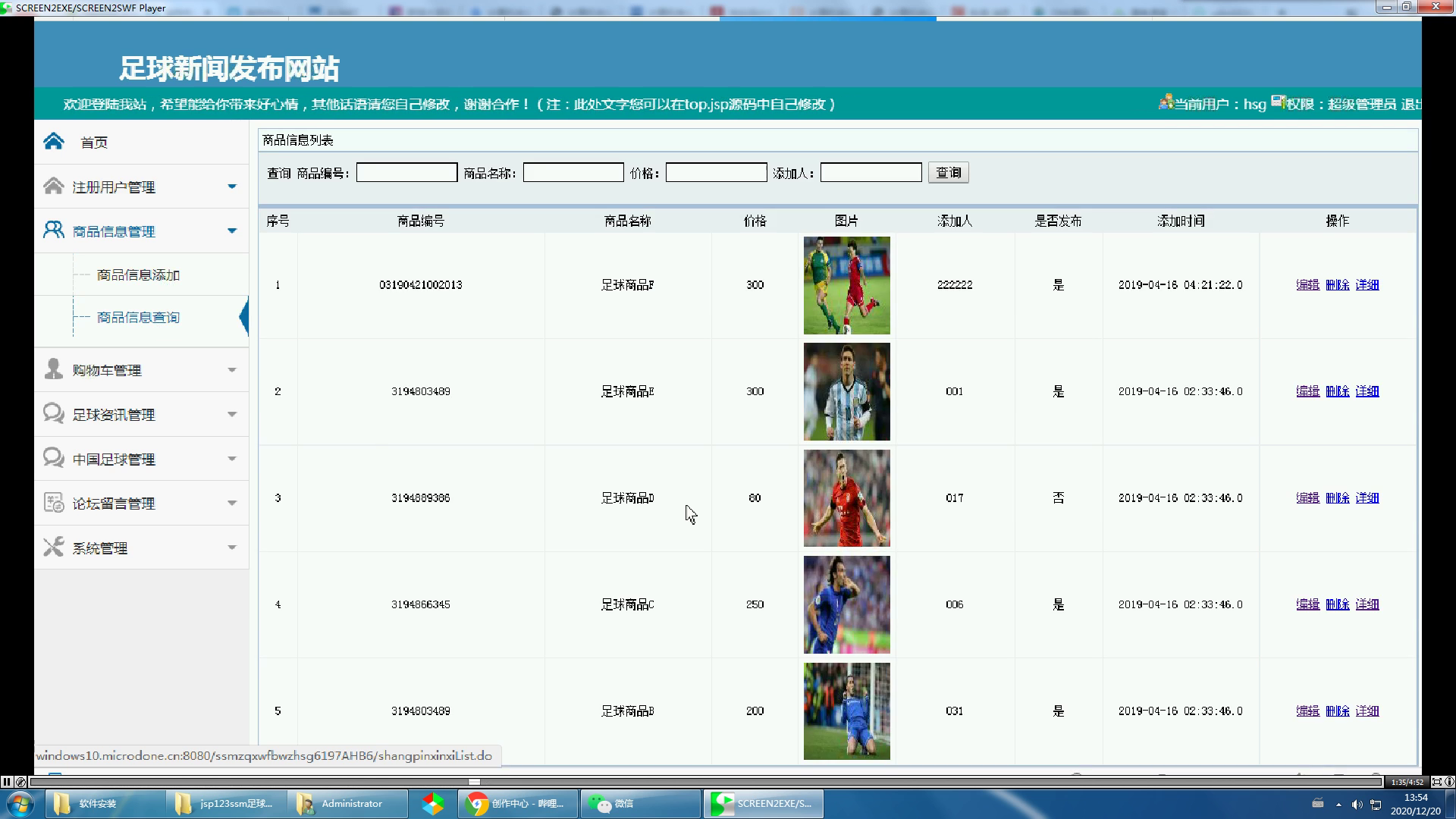Image resolution: width=1456 pixels, height=819 pixels.
Task: Click 编辑 for 足球商品F row
Action: click(x=1307, y=285)
